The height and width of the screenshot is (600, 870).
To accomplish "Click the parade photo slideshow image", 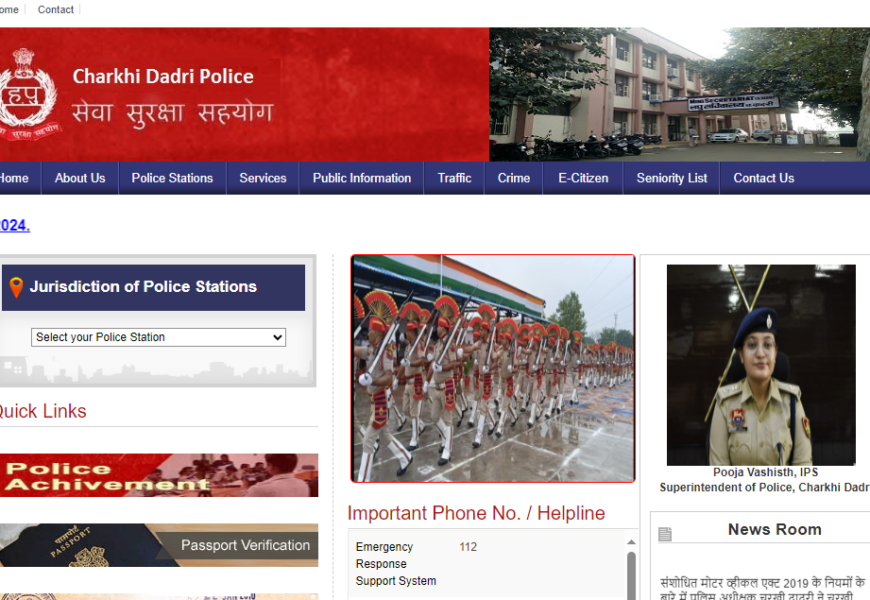I will [x=493, y=368].
